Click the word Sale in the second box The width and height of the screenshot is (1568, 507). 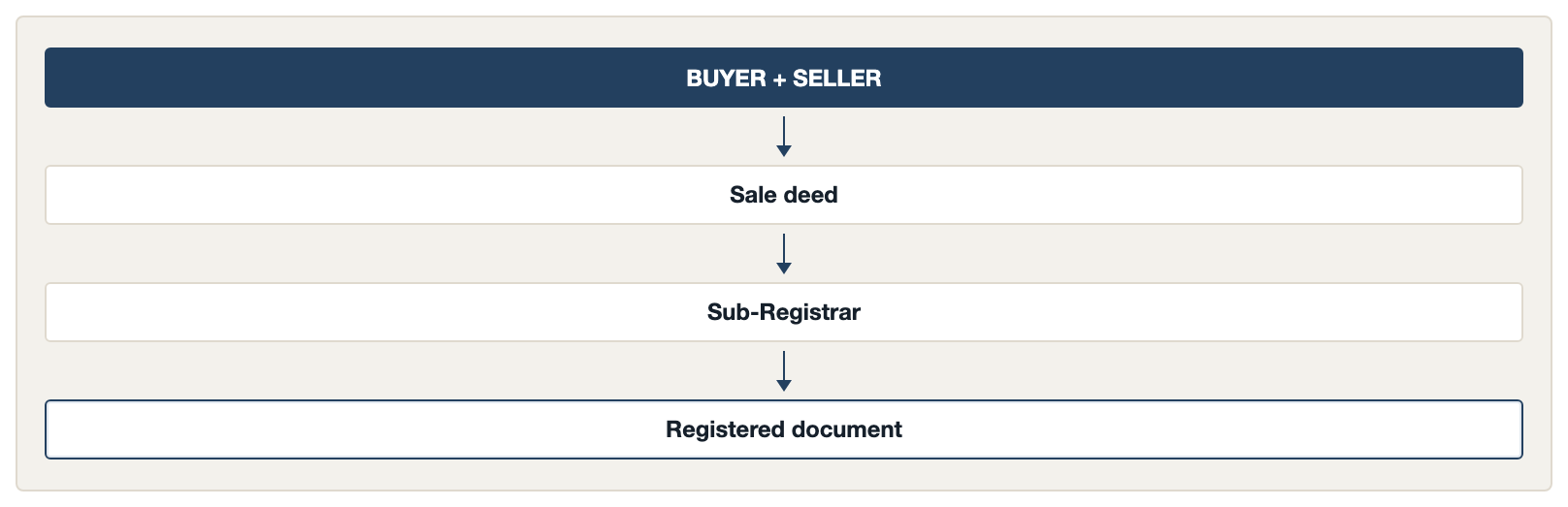753,195
